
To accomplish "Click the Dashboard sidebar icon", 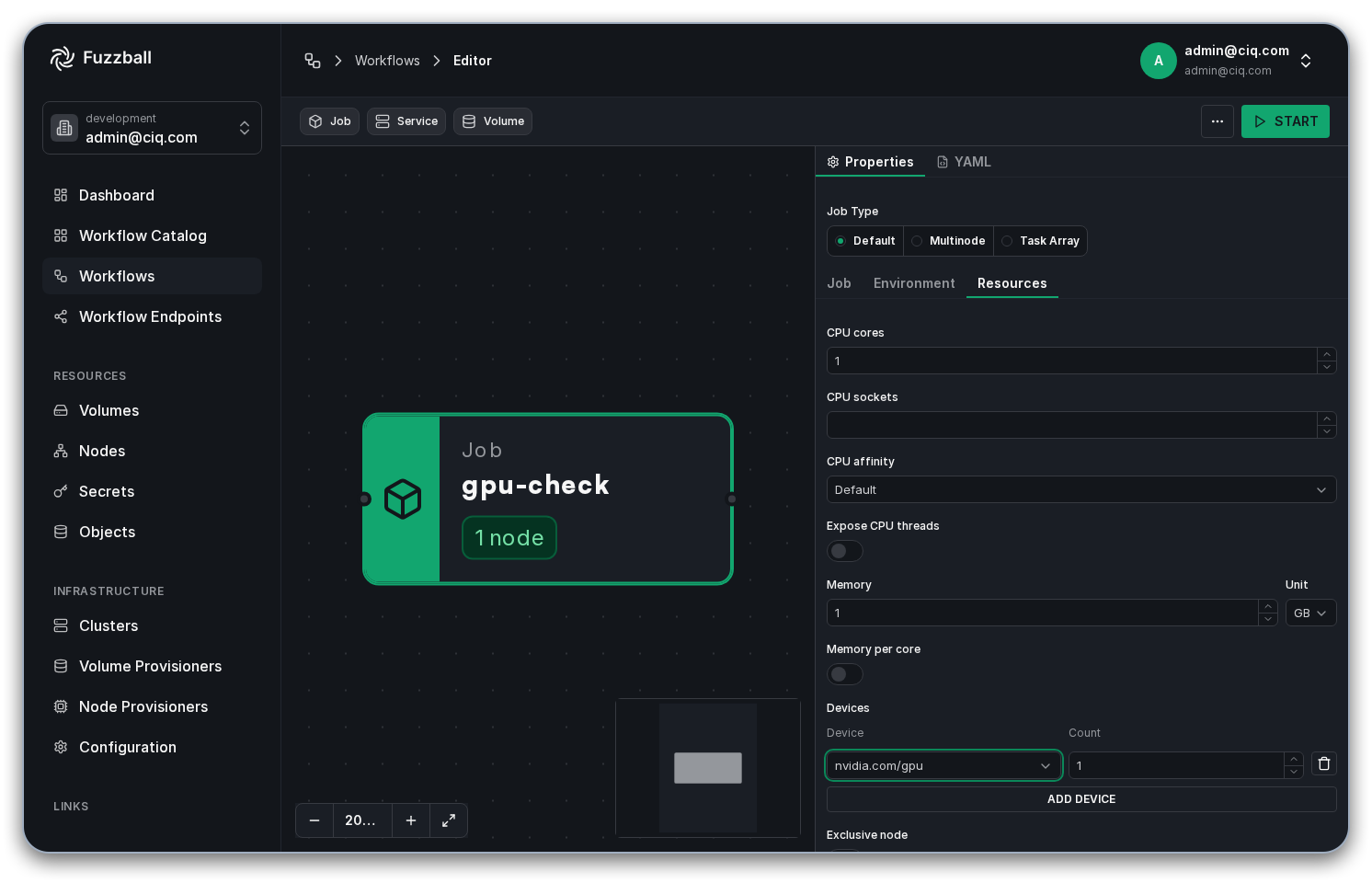I will [x=61, y=195].
